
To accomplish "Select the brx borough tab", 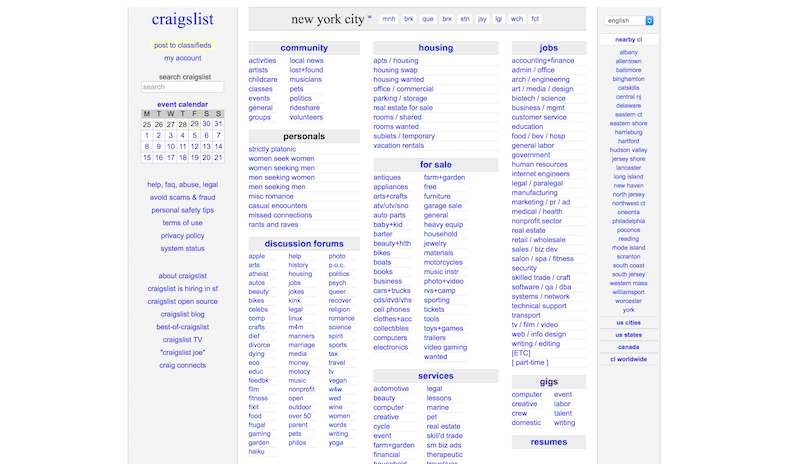I will tap(447, 19).
